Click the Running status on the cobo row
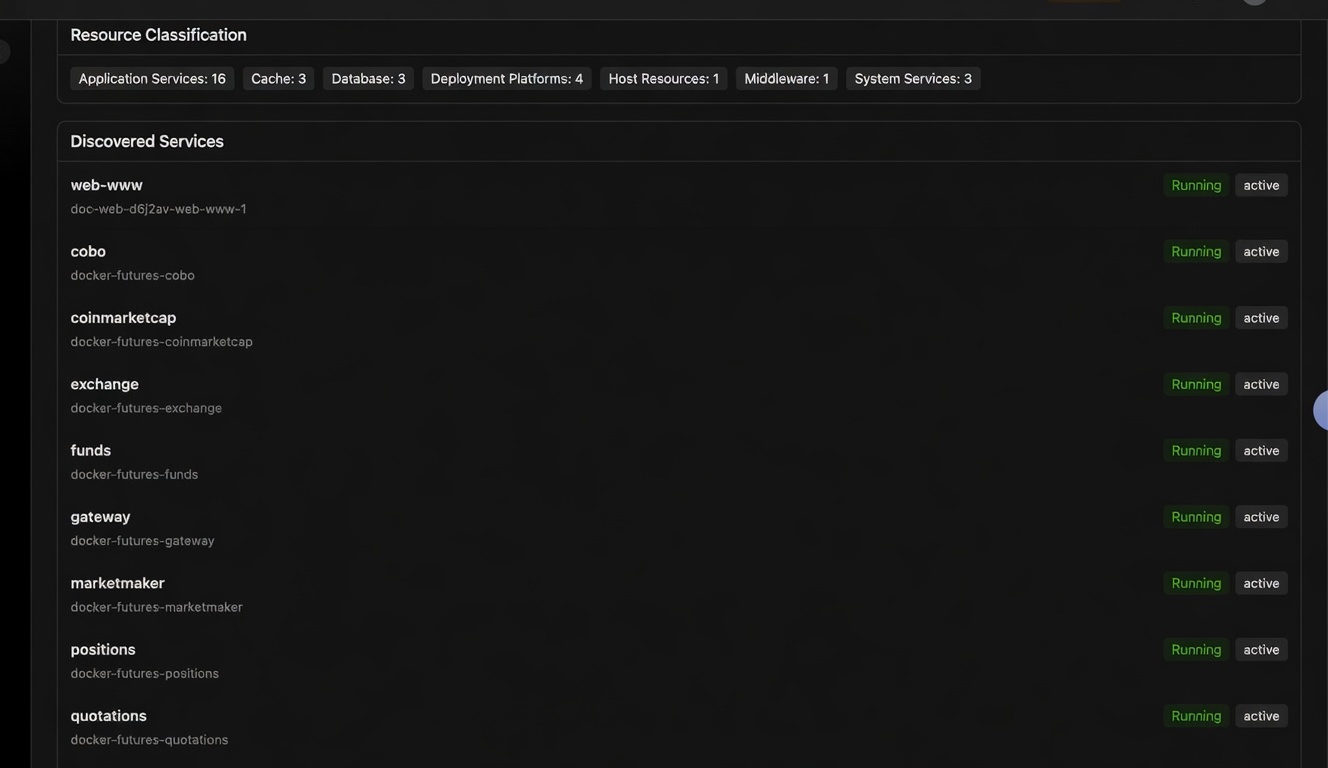1328x768 pixels. 1196,251
